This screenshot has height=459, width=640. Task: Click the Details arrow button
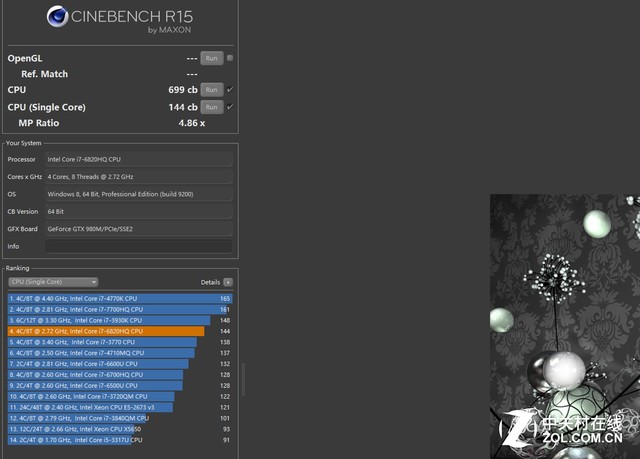[228, 282]
